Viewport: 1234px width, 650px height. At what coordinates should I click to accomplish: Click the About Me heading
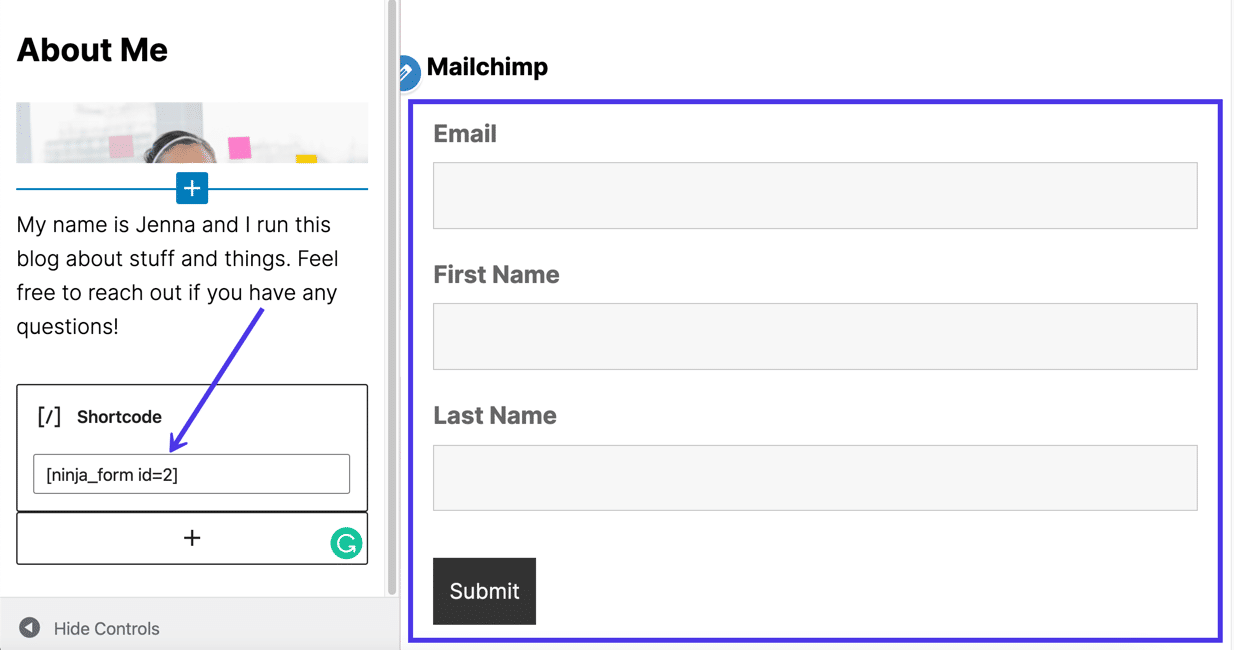91,49
